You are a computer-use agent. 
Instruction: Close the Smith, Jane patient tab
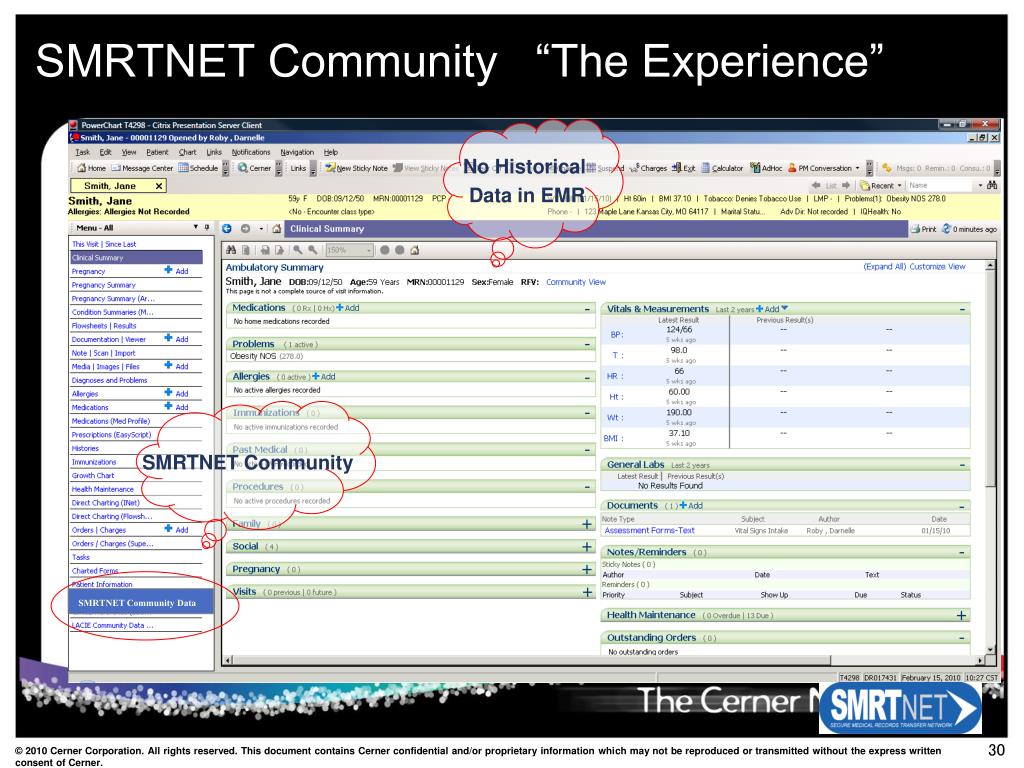click(159, 186)
